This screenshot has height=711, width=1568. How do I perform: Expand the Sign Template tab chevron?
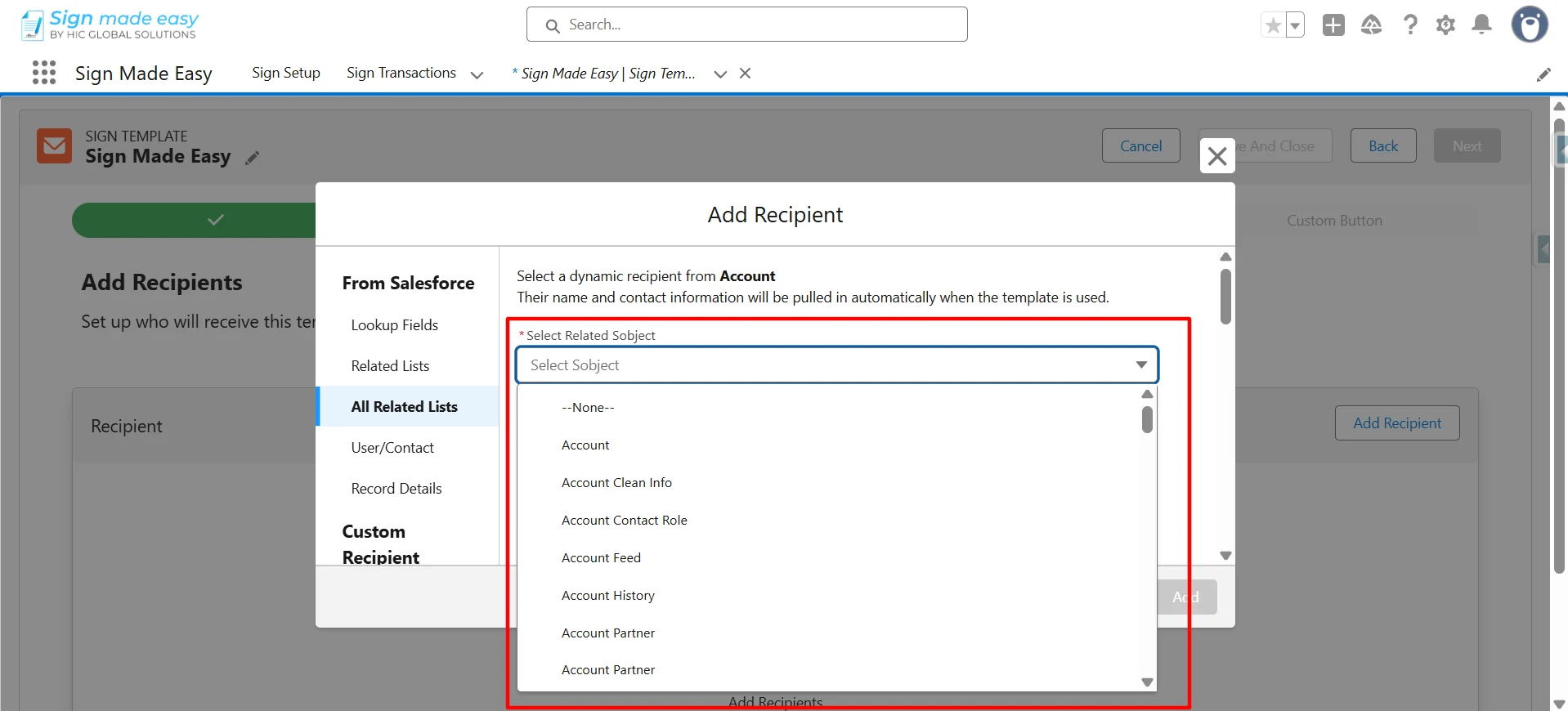tap(720, 74)
